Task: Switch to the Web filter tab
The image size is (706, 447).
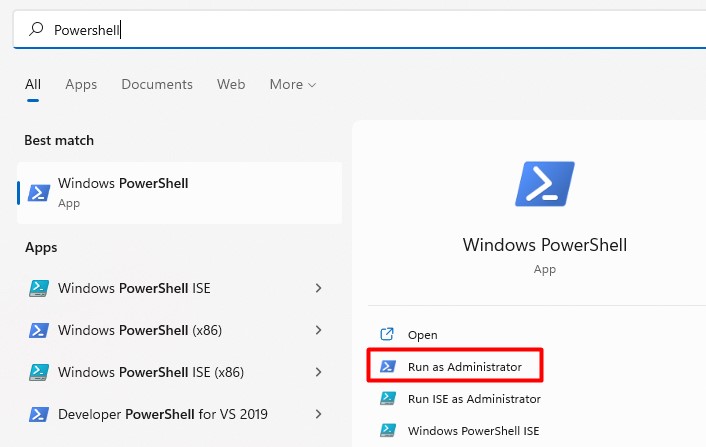Action: click(x=231, y=85)
